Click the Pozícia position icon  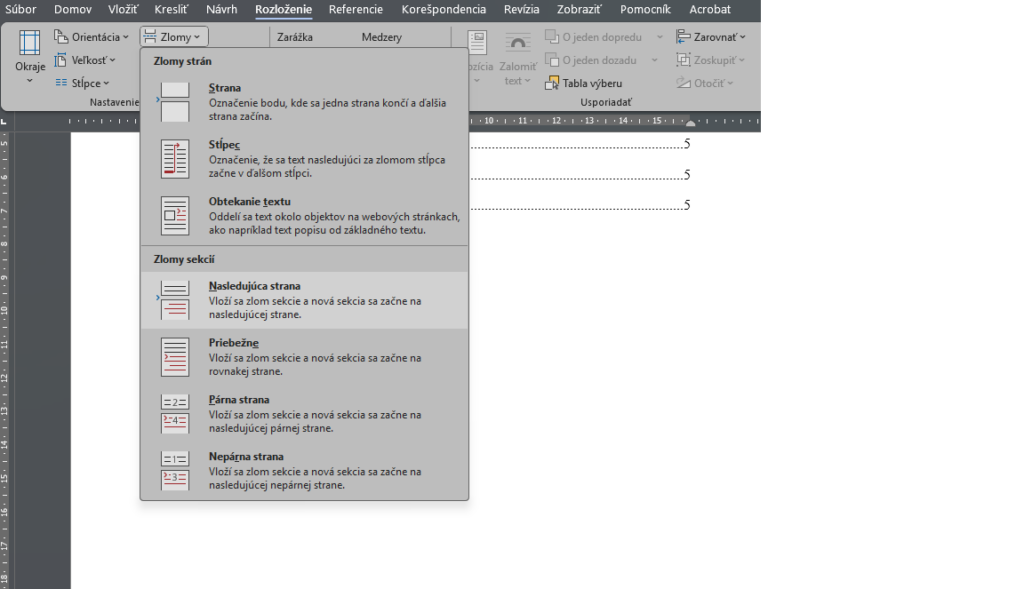pos(478,42)
